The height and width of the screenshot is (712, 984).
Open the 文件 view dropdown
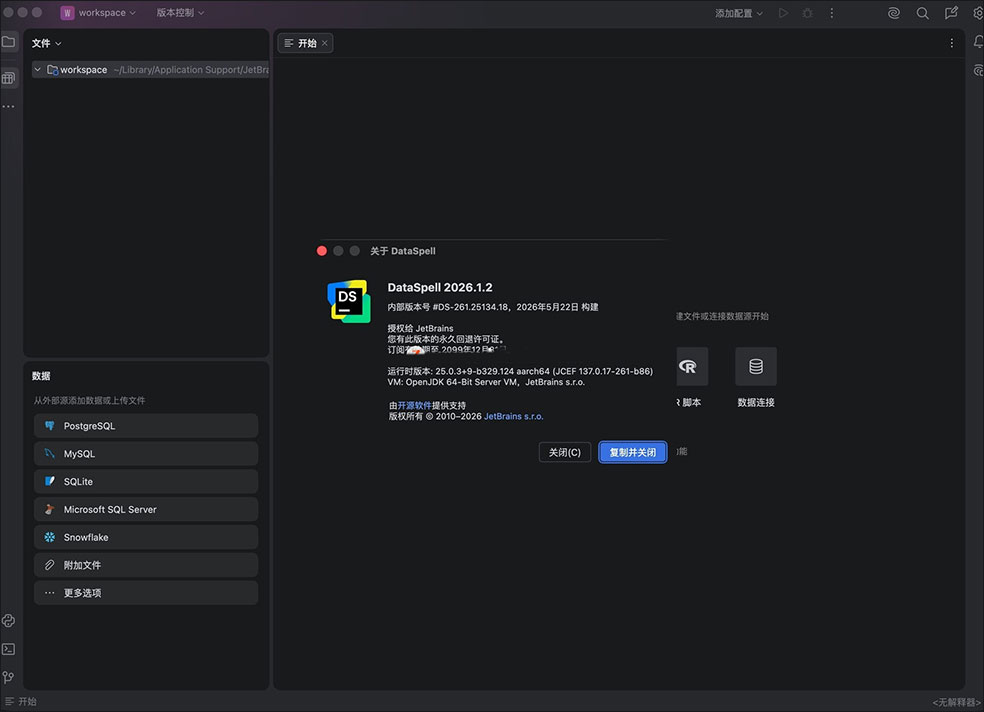(x=46, y=43)
